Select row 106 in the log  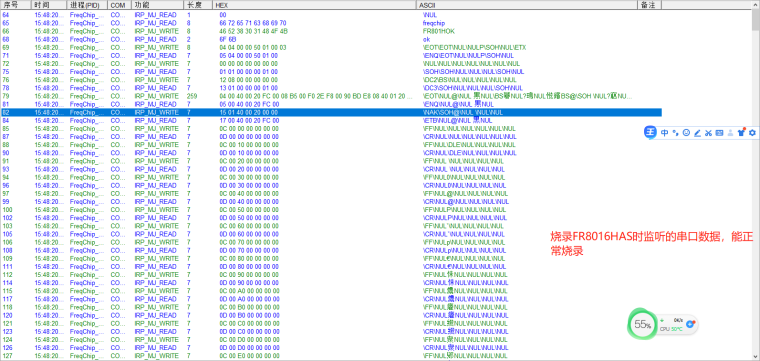(x=331, y=242)
